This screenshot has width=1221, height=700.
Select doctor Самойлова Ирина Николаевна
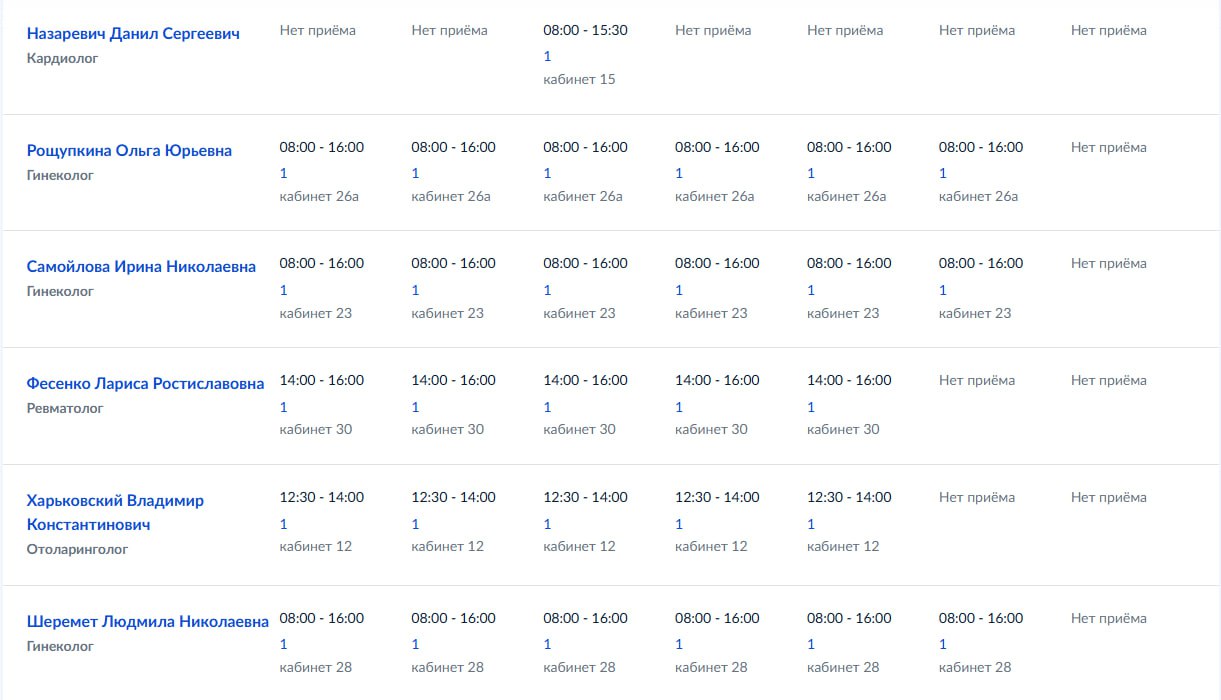coord(141,267)
